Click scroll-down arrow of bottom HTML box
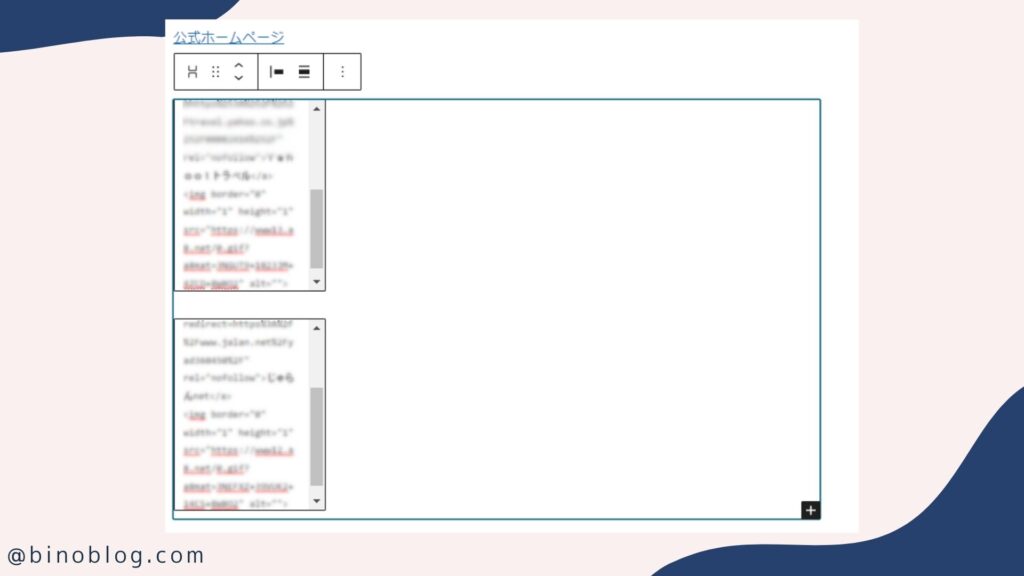The image size is (1024, 576). [x=317, y=501]
